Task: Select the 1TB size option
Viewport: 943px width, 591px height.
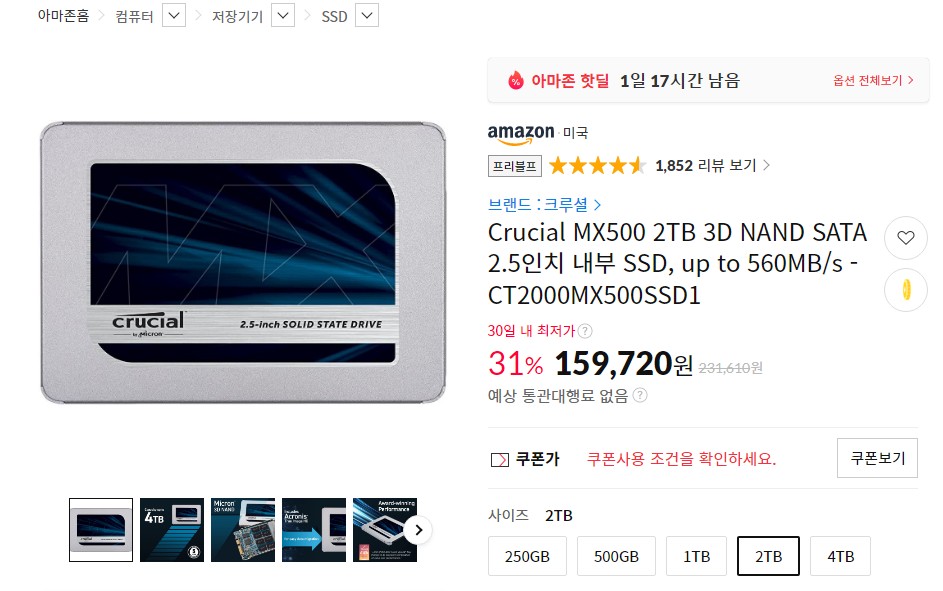Action: 696,556
